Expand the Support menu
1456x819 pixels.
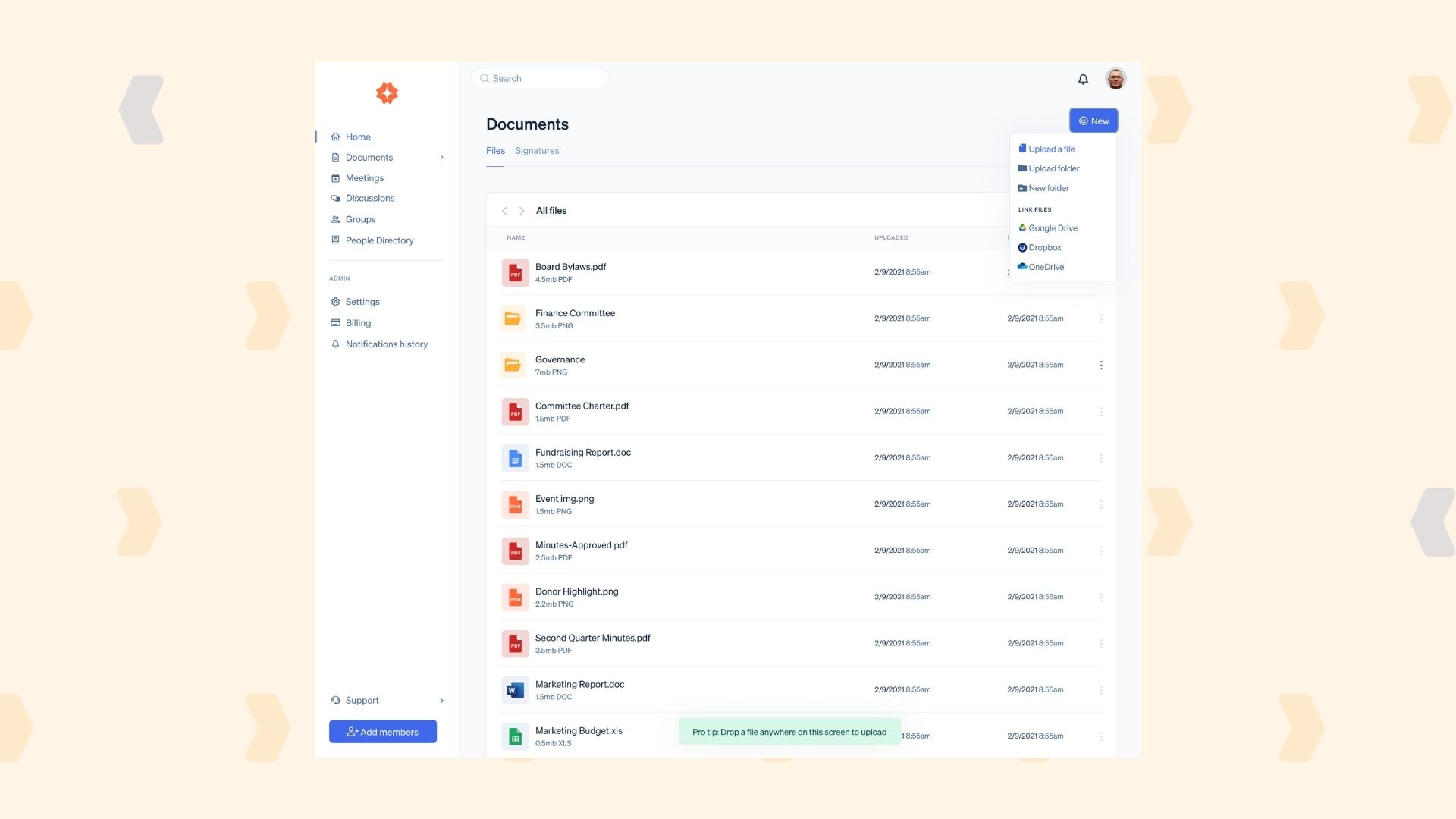click(442, 700)
